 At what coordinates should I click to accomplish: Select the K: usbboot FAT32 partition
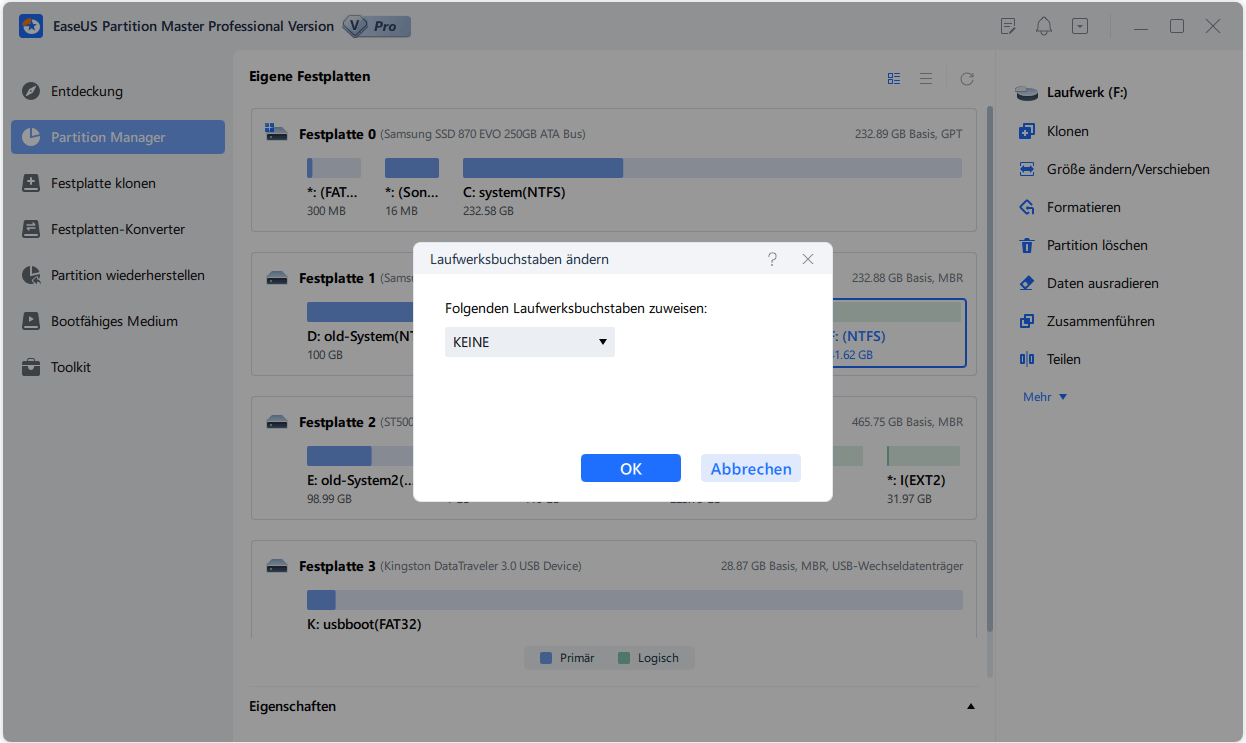click(320, 599)
